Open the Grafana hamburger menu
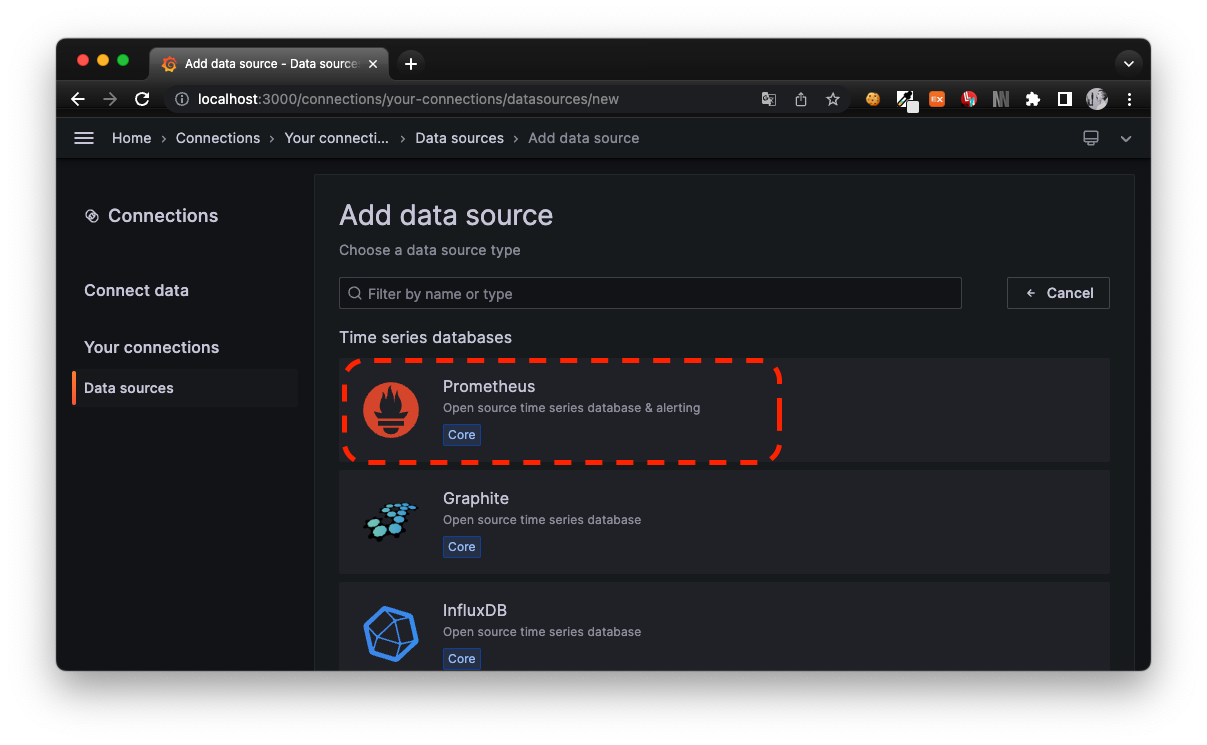This screenshot has height=745, width=1207. pyautogui.click(x=84, y=138)
